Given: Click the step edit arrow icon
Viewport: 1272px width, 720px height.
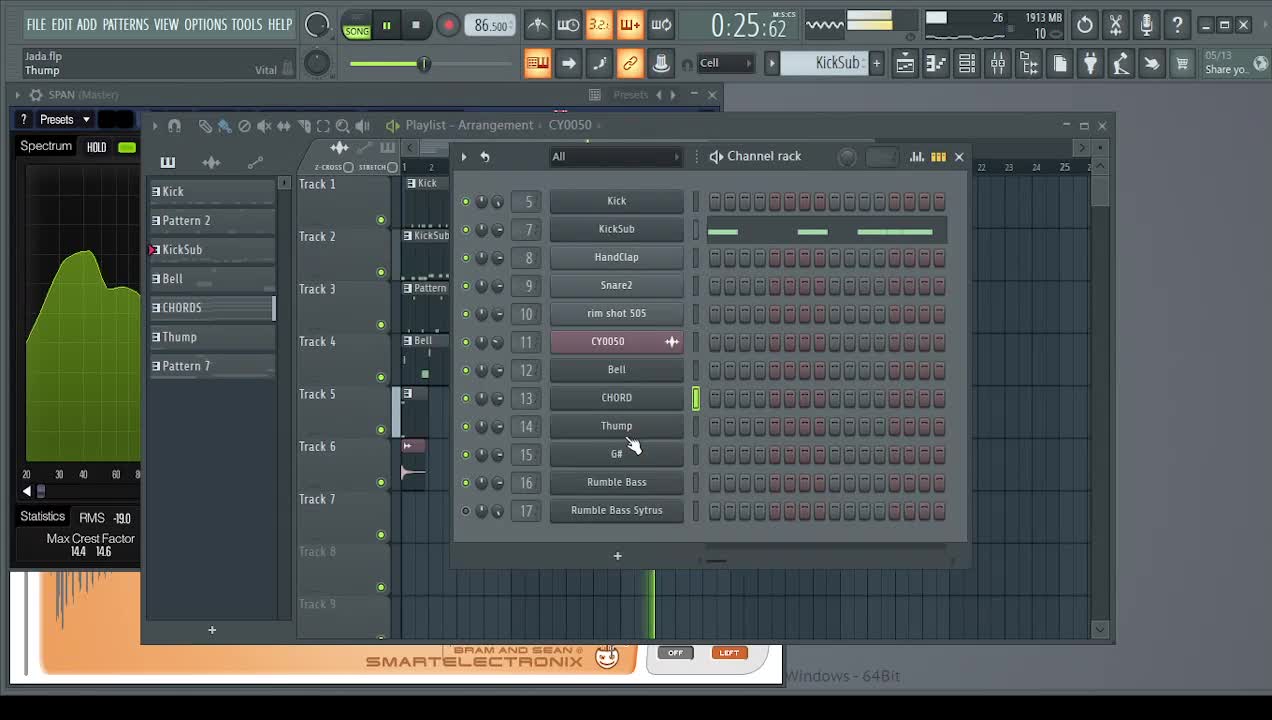Looking at the screenshot, I should (x=568, y=63).
